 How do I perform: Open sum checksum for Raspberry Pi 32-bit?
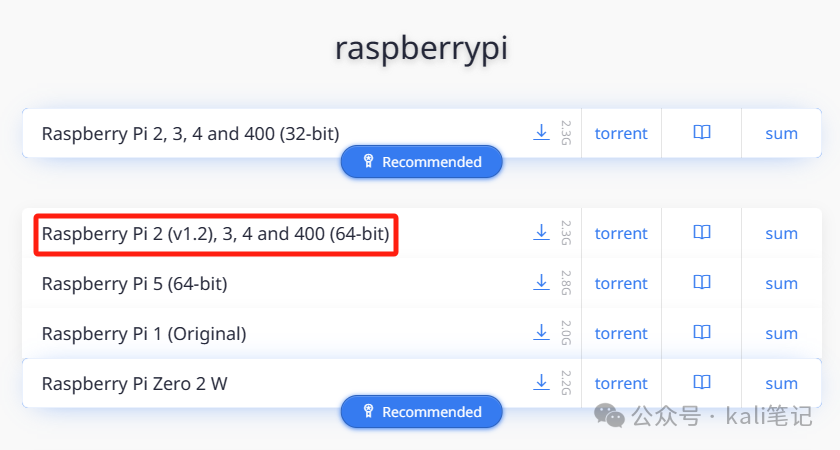(782, 133)
